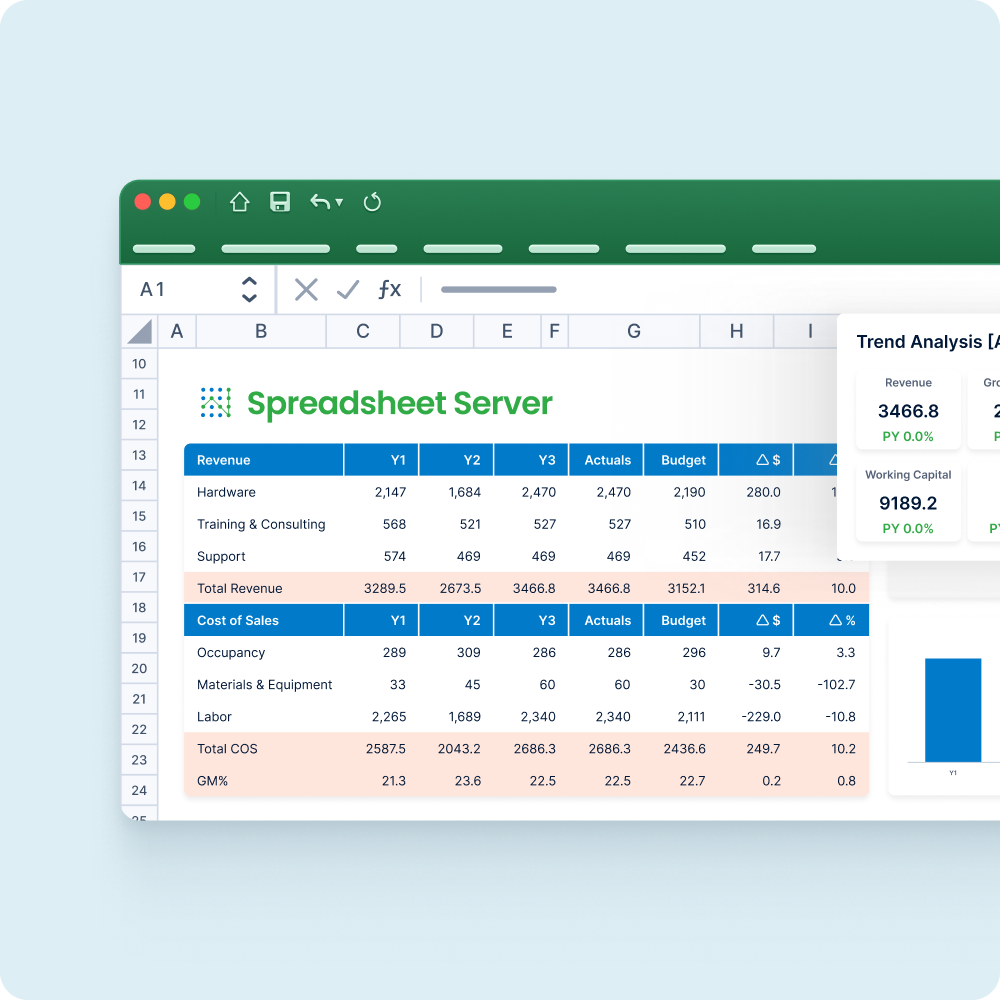Expand the Name Box with its chevron control
1000x1000 pixels.
249,289
